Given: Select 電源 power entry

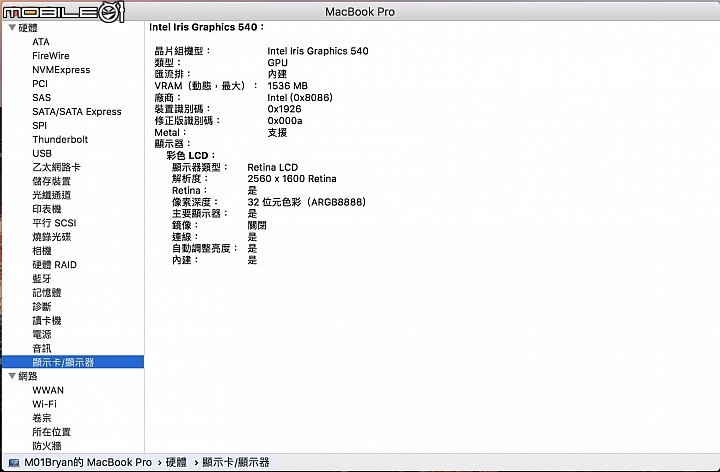Looking at the screenshot, I should (42, 334).
